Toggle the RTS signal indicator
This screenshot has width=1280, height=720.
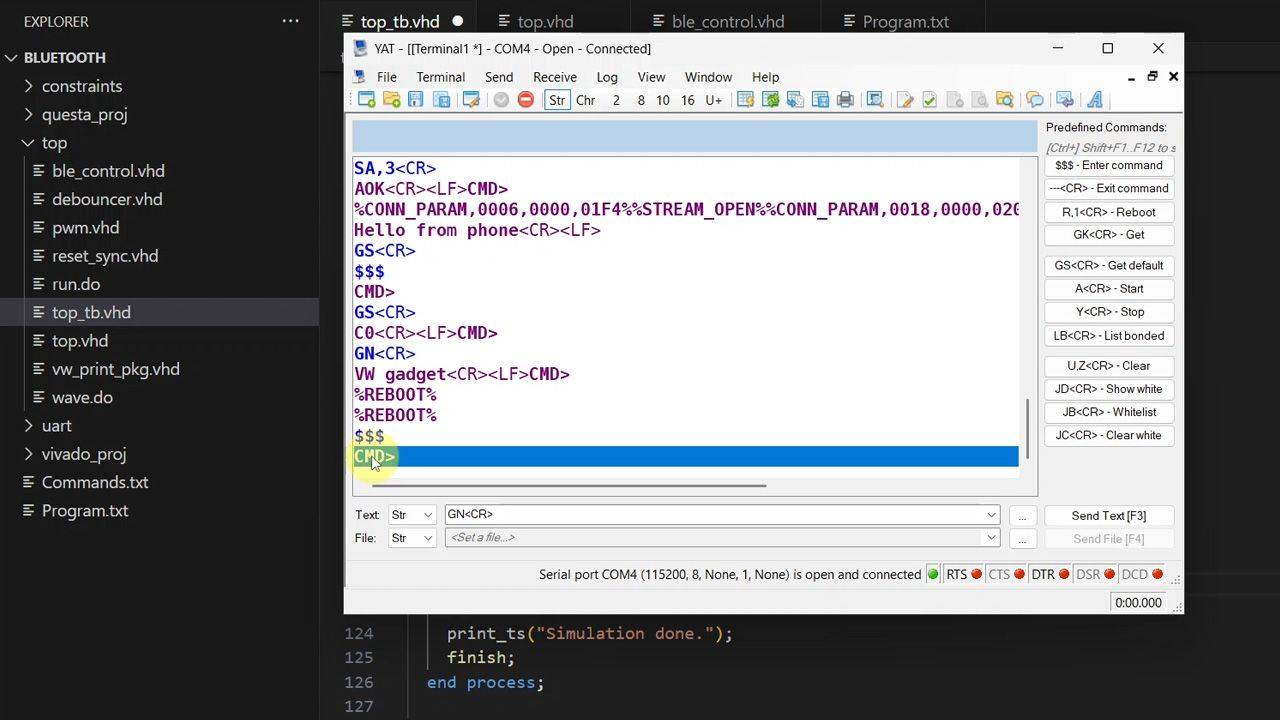(964, 574)
